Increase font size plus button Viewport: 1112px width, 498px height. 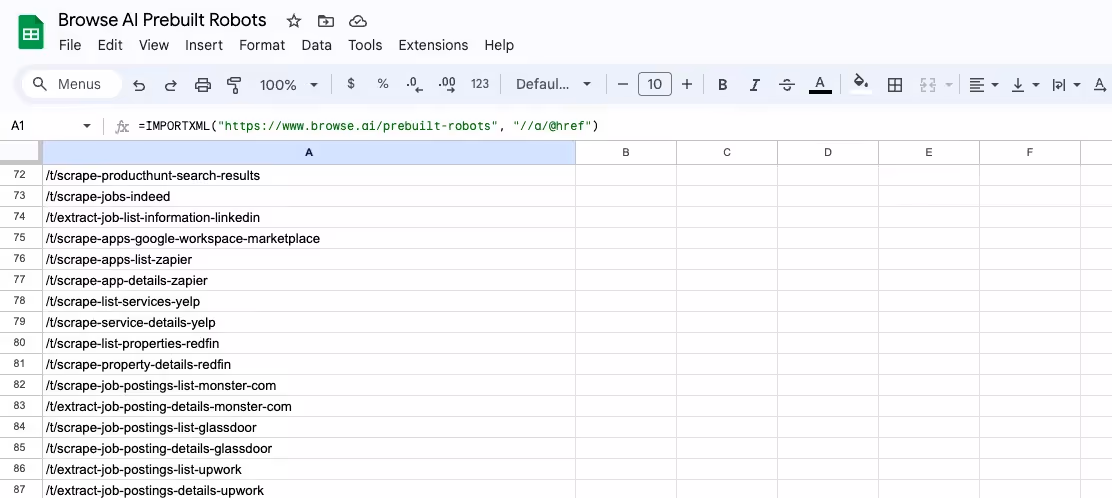pos(686,84)
